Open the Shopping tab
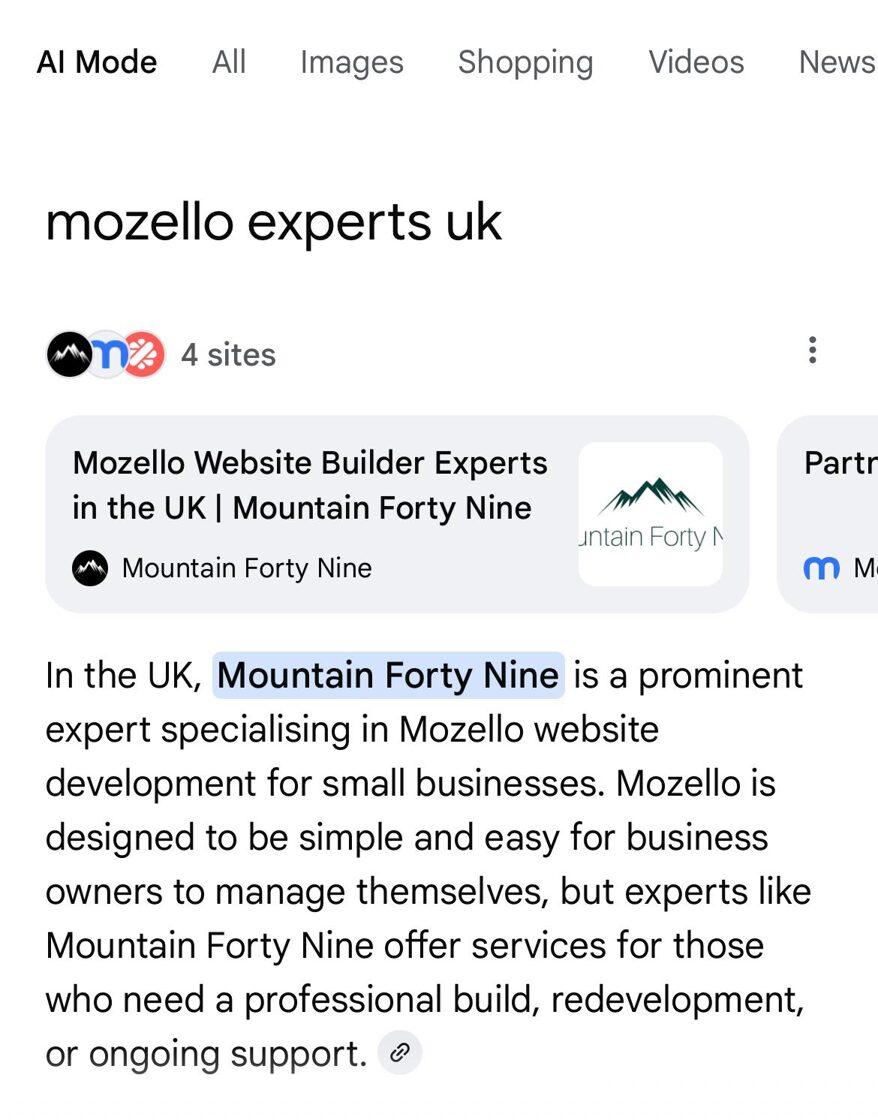The width and height of the screenshot is (878, 1120). pyautogui.click(x=525, y=62)
